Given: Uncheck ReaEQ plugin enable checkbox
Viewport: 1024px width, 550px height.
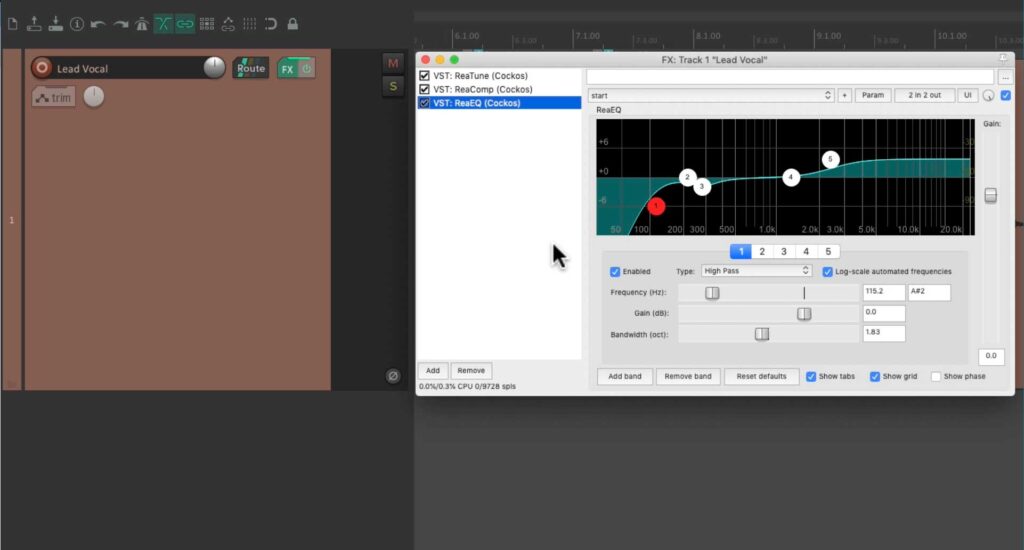Looking at the screenshot, I should [x=424, y=103].
